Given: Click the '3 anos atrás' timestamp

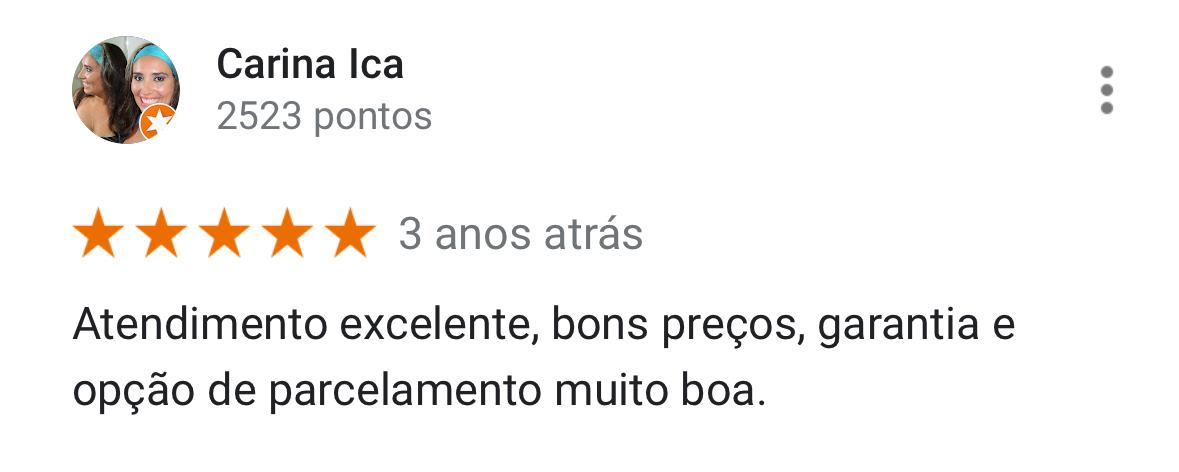Looking at the screenshot, I should (520, 234).
